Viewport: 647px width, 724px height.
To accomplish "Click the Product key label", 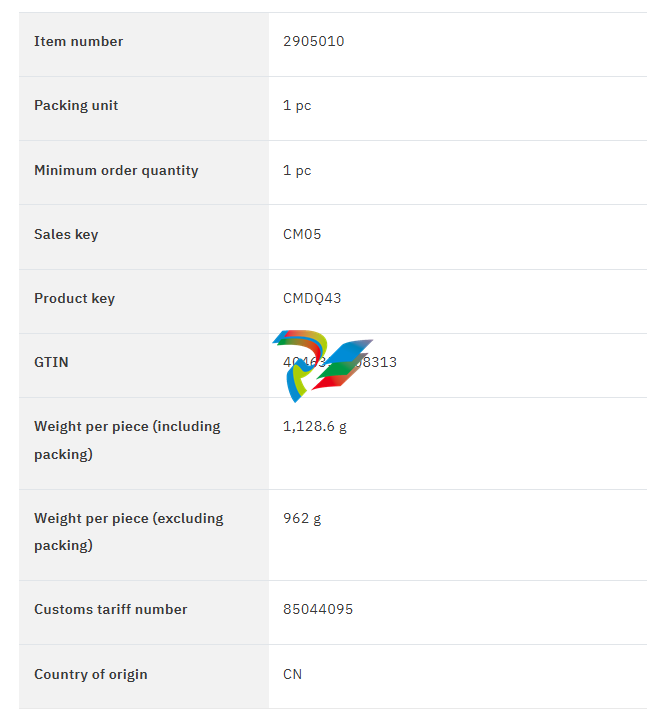I will pos(74,298).
